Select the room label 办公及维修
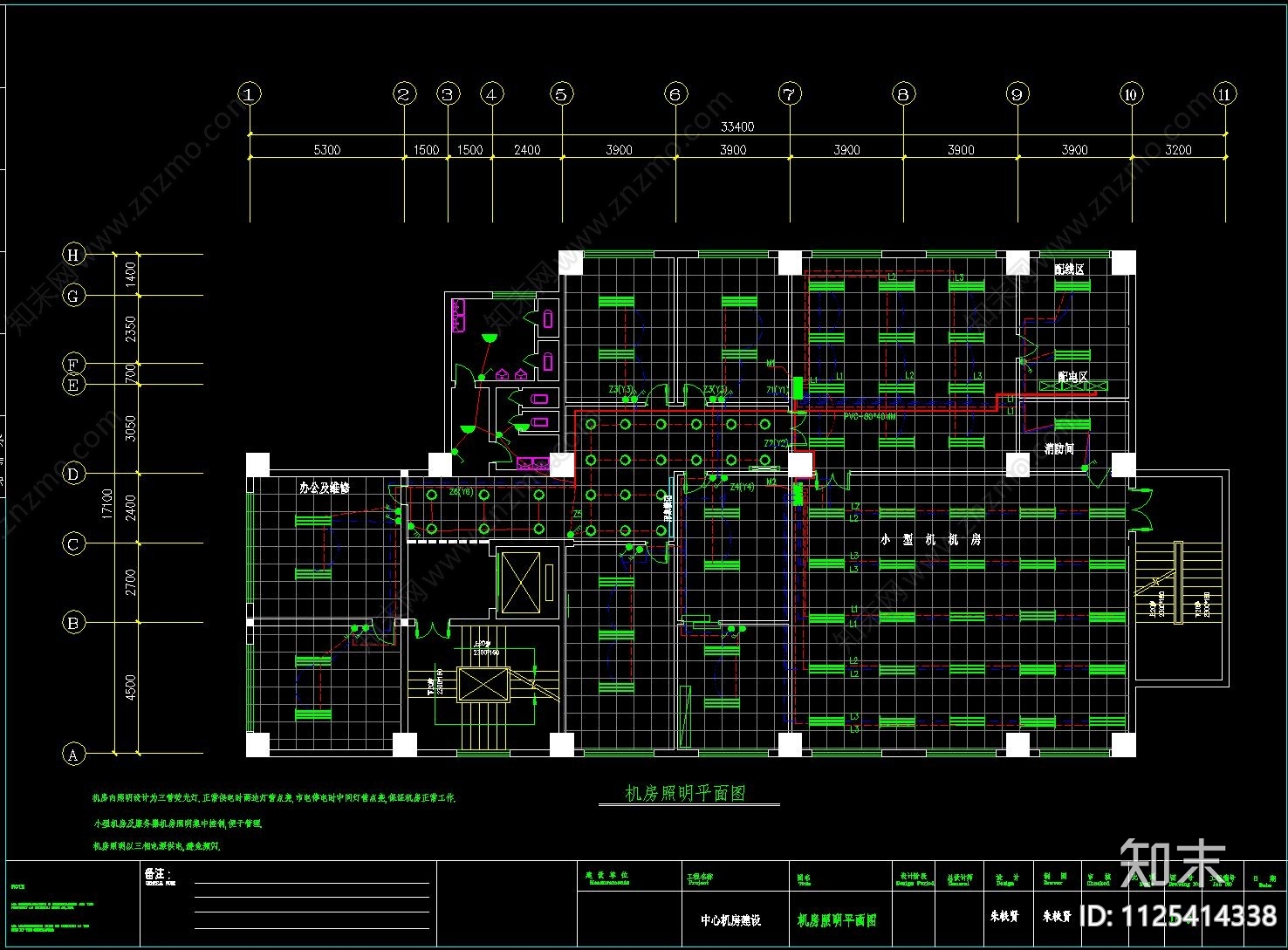This screenshot has height=950, width=1288. (325, 489)
